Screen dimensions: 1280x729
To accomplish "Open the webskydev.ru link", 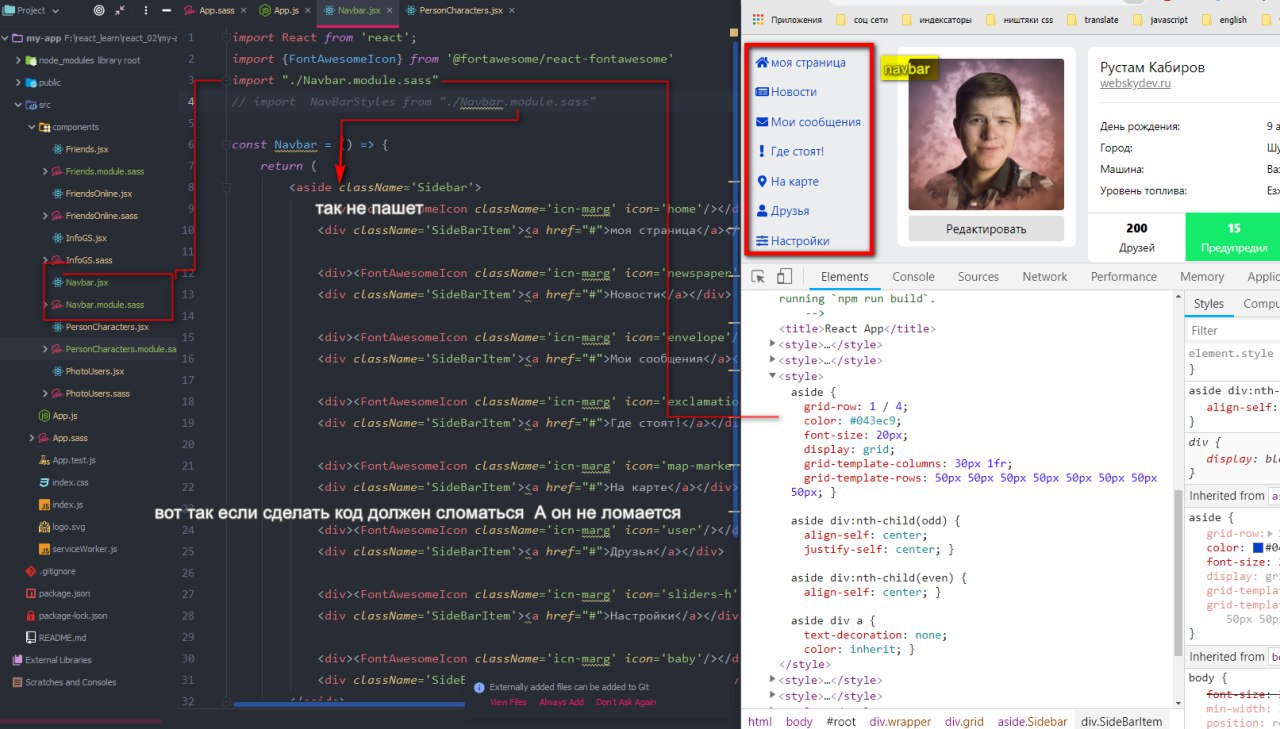I will click(x=1135, y=84).
